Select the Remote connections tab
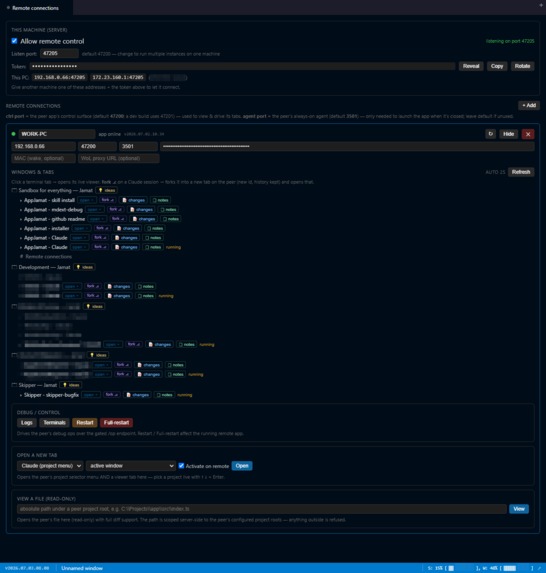The height and width of the screenshot is (573, 546). (35, 8)
